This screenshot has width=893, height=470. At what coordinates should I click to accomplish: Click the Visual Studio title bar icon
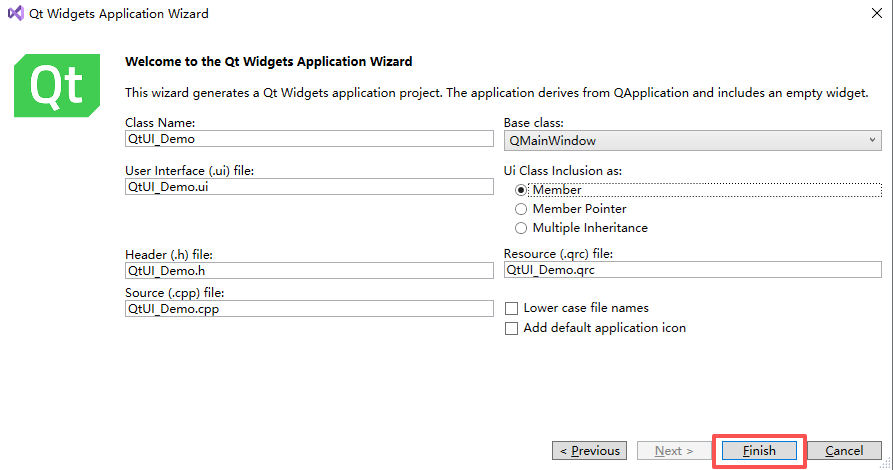point(15,13)
